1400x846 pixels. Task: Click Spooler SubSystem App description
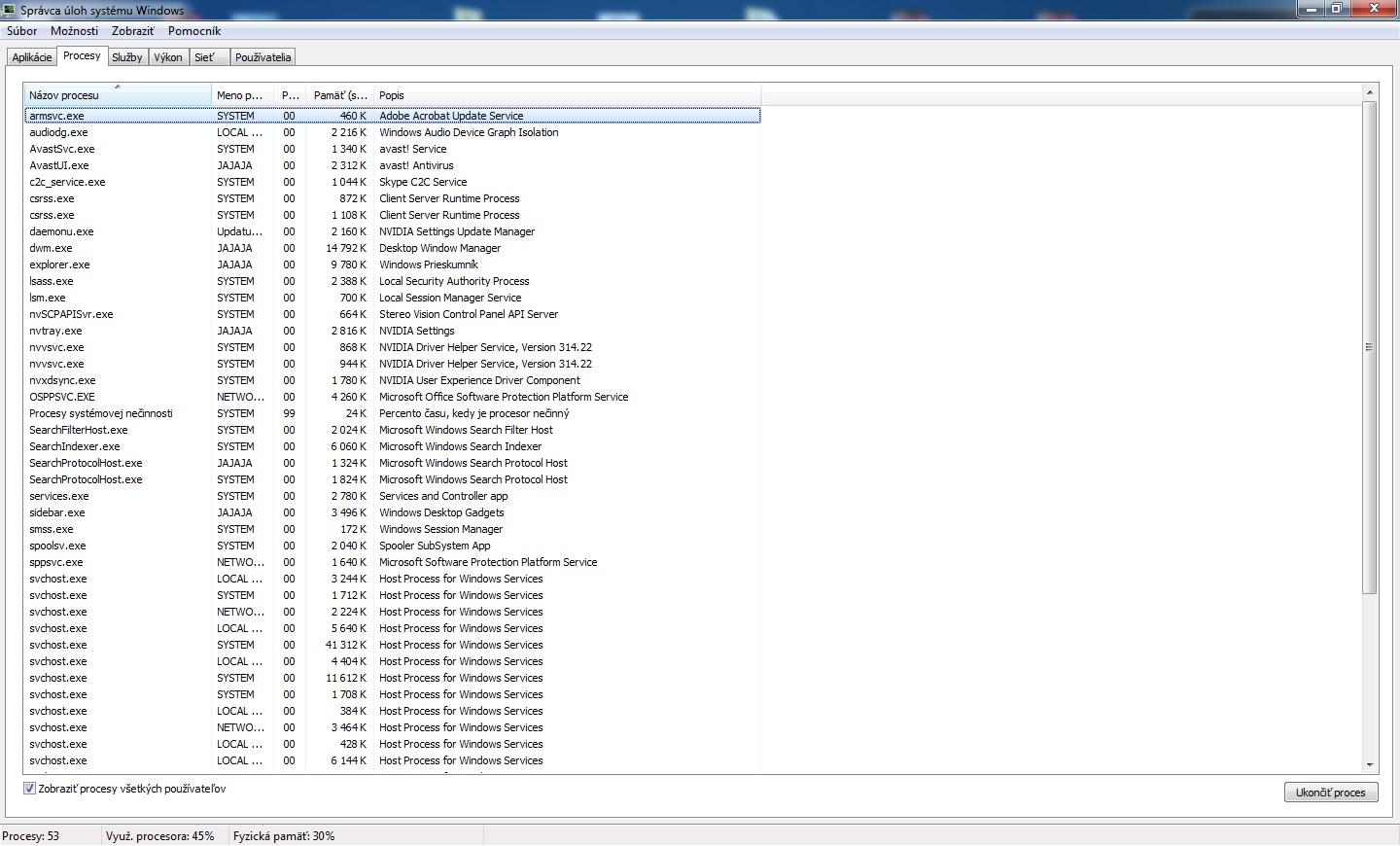pyautogui.click(x=435, y=546)
